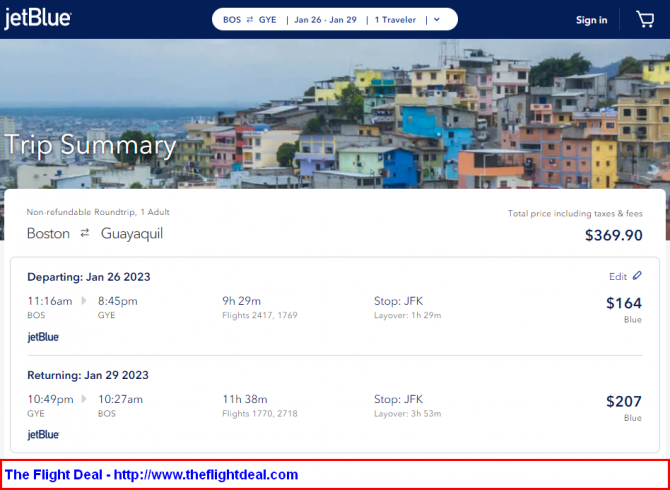Click the Edit link for the trip
This screenshot has width=670, height=490.
click(618, 276)
